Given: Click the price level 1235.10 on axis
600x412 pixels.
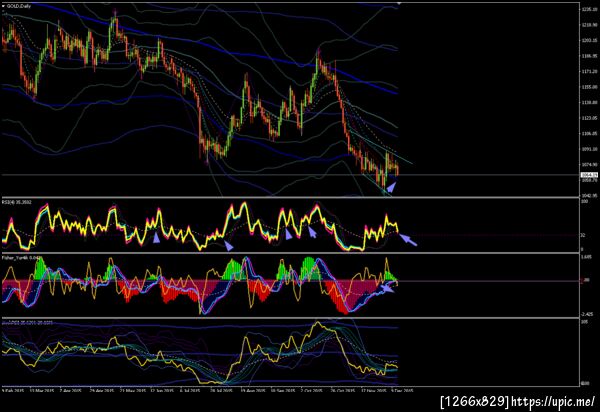Looking at the screenshot, I should coord(590,9).
